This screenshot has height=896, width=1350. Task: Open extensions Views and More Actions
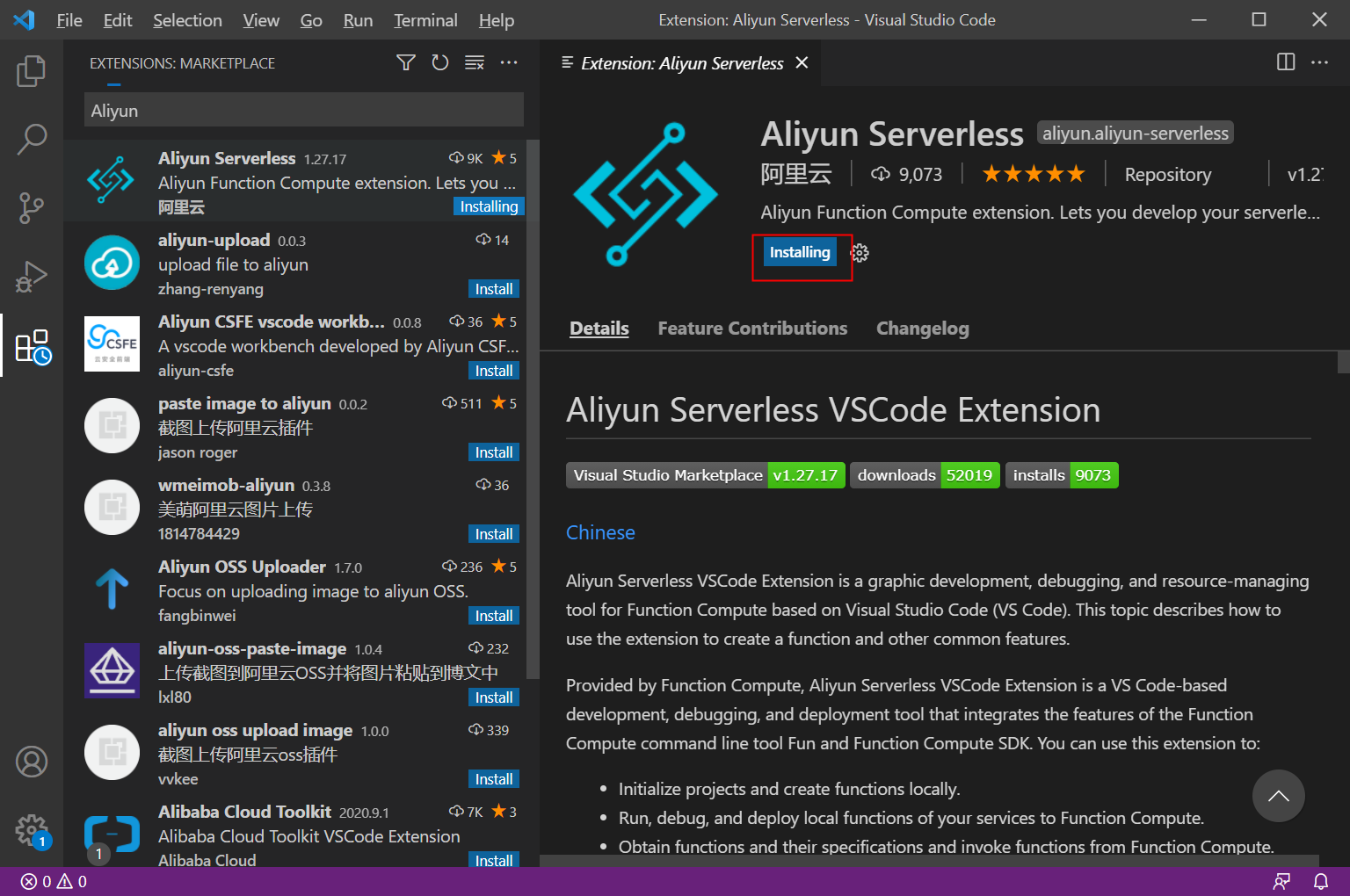[x=509, y=62]
